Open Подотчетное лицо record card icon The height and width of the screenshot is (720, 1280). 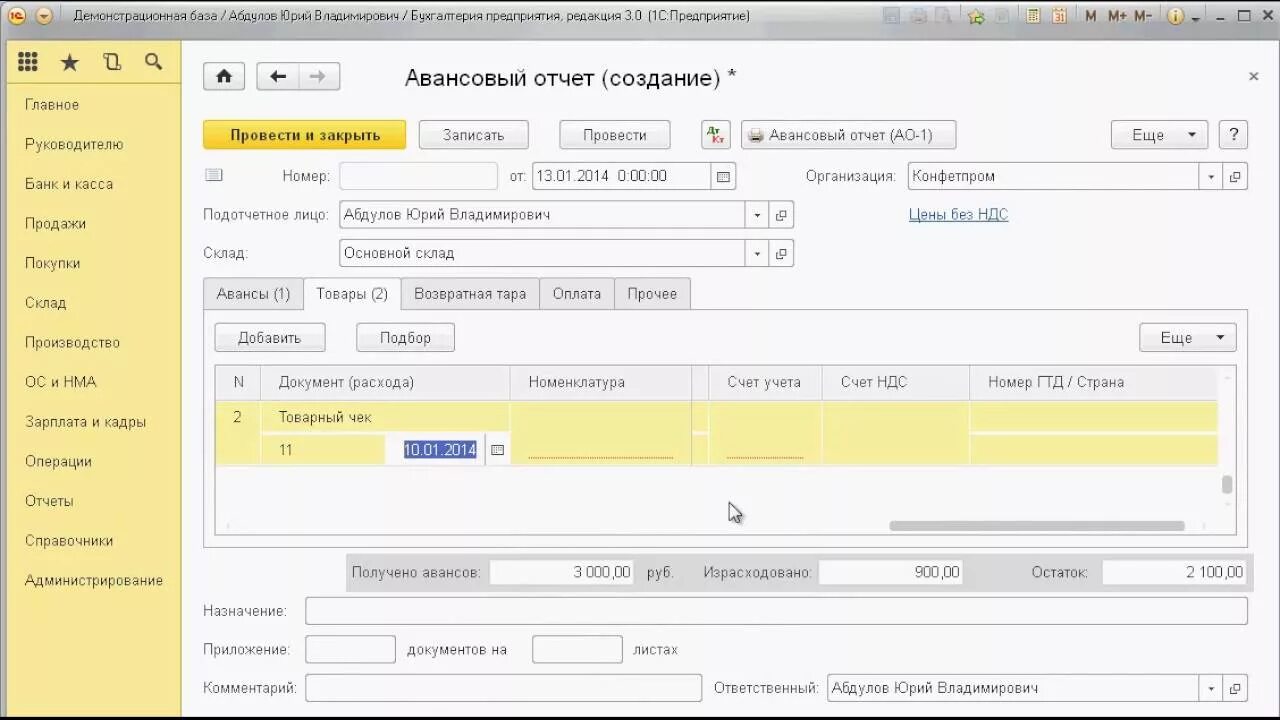click(x=782, y=215)
